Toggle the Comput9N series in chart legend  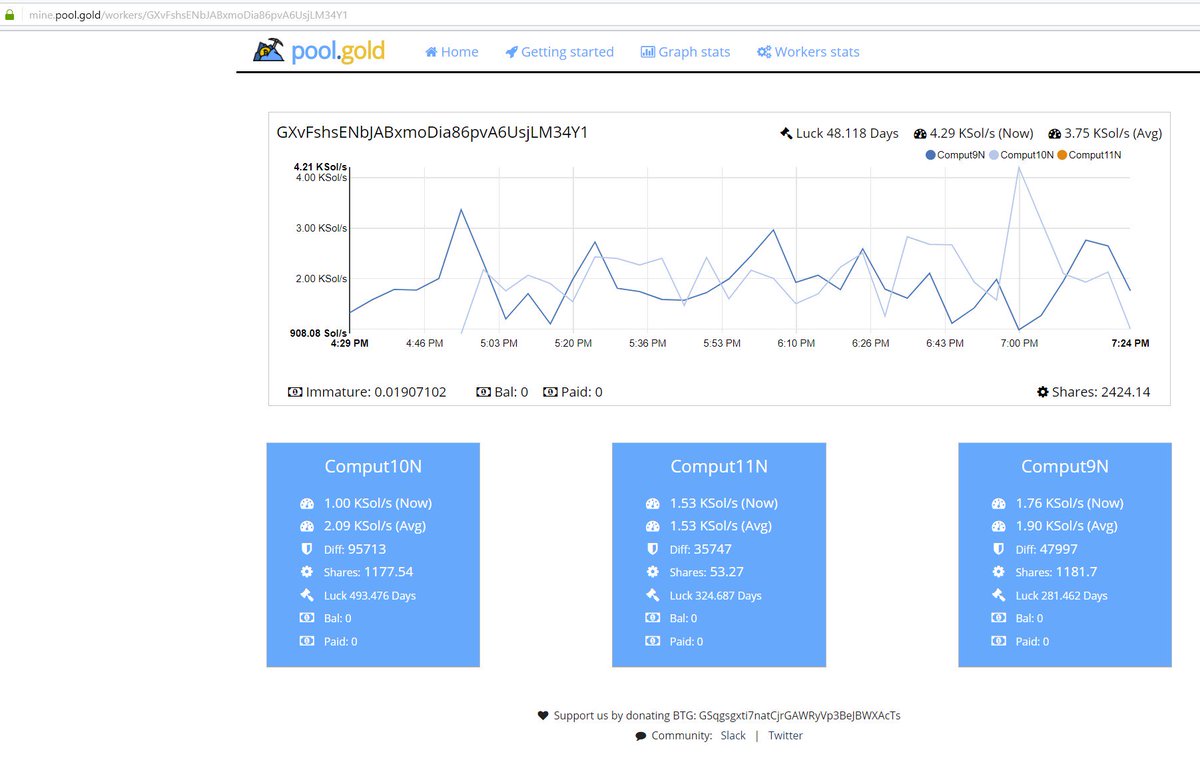point(955,155)
